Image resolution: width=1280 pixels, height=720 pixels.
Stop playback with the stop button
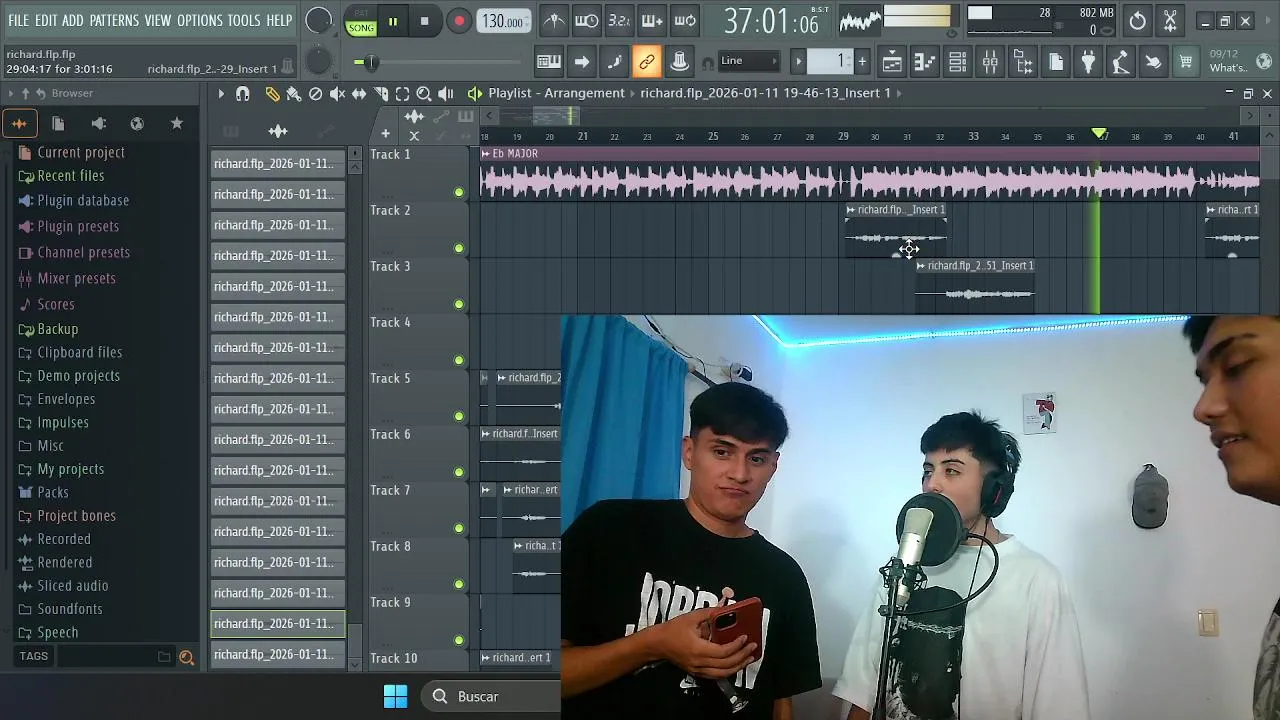(425, 20)
